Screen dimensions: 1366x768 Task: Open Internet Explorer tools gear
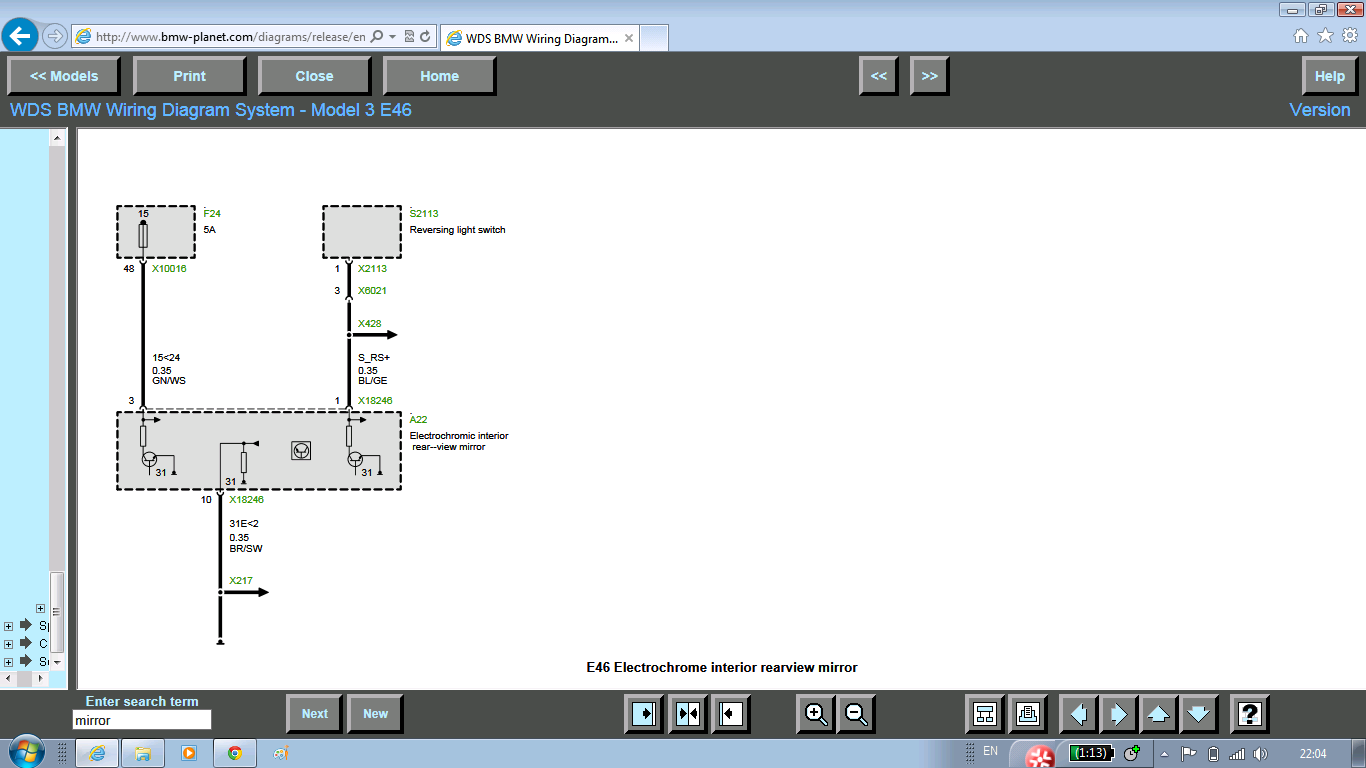pos(1349,36)
